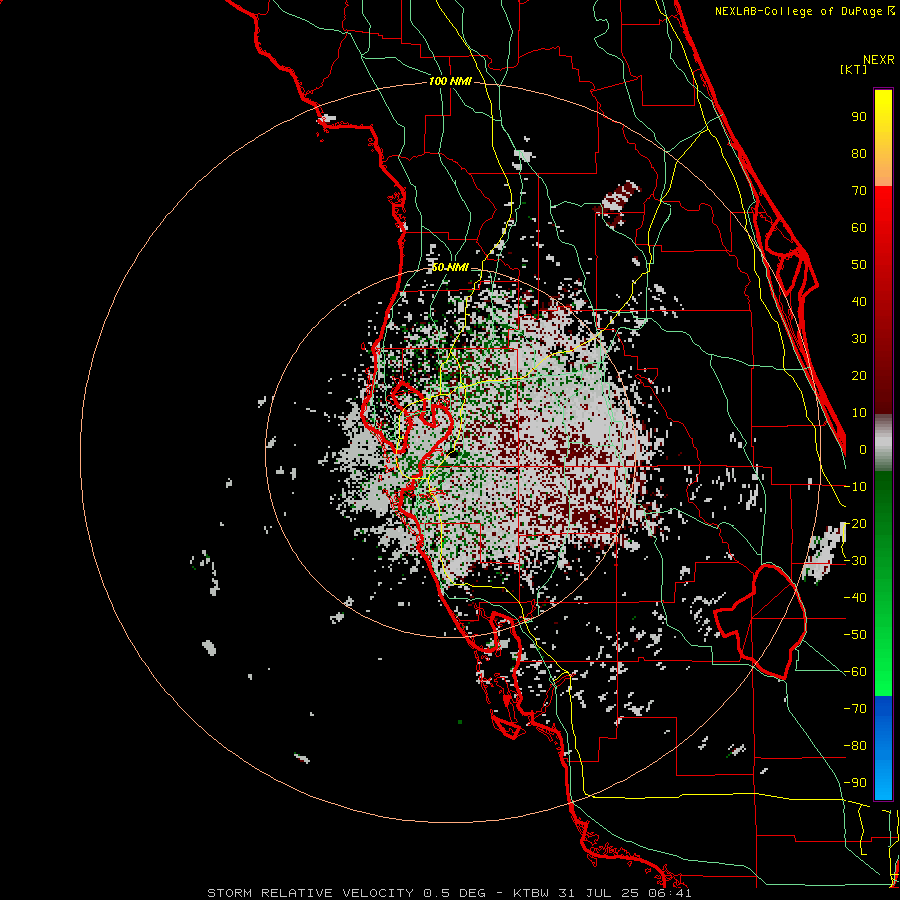Click the "06:41" timestamp in footer
Image resolution: width=900 pixels, height=900 pixels.
point(669,893)
